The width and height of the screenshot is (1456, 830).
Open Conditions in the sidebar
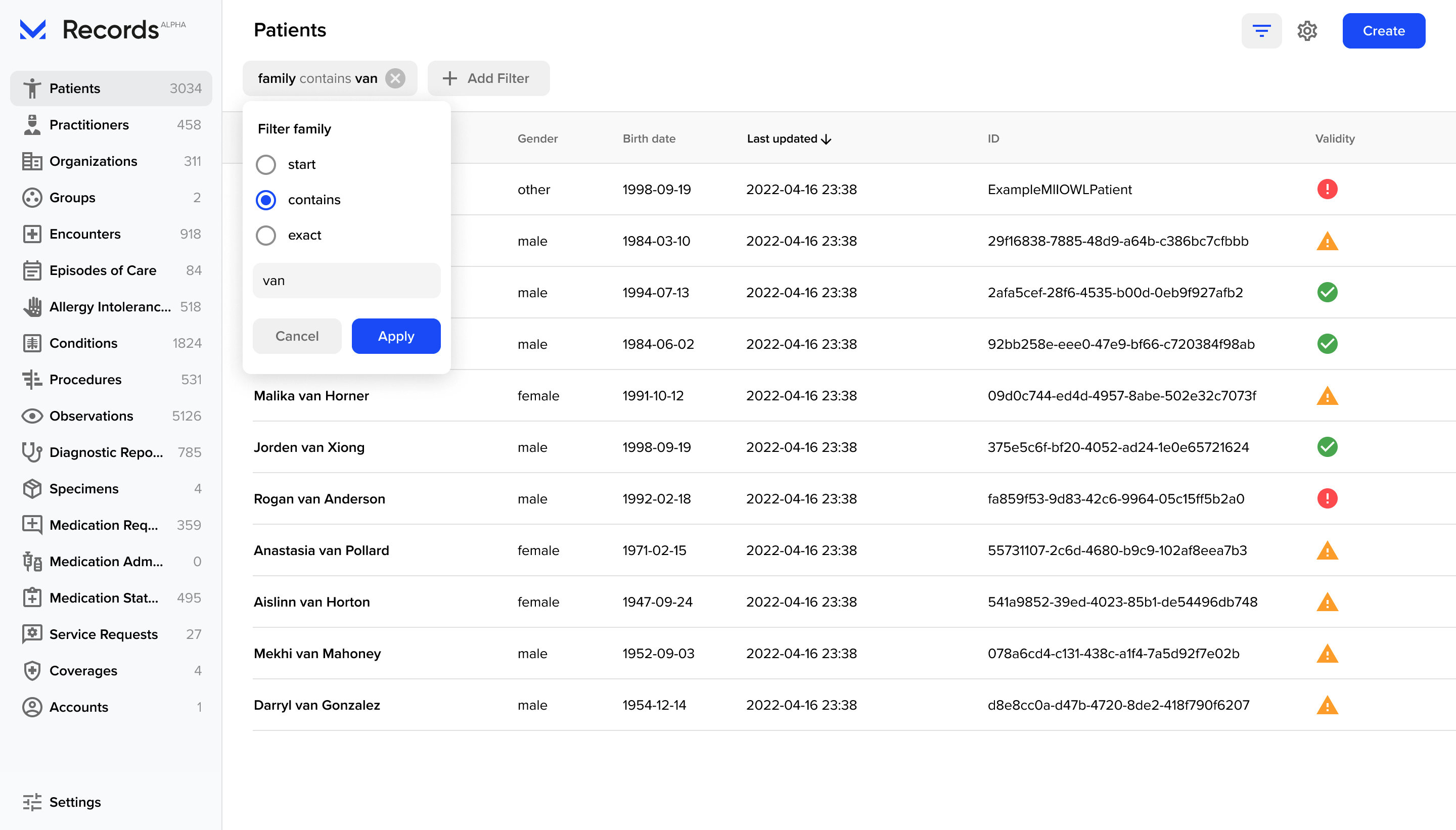(111, 343)
